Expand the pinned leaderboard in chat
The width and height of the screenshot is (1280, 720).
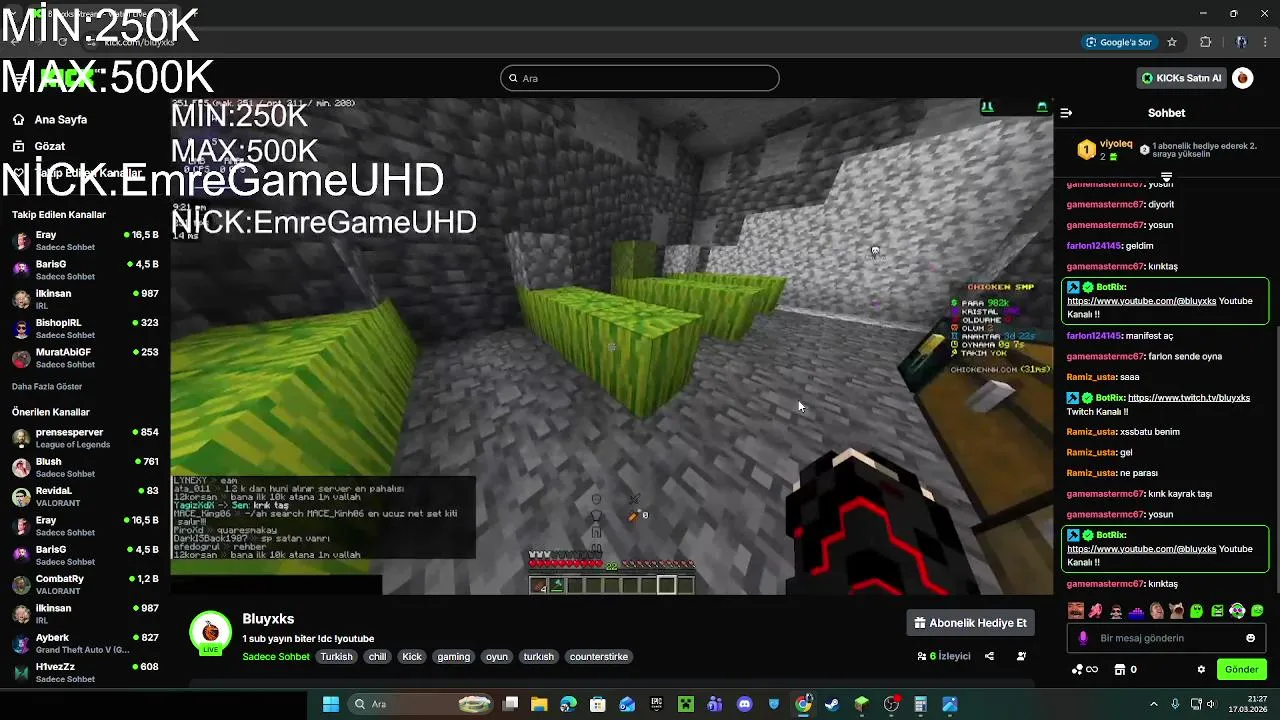[x=1166, y=176]
